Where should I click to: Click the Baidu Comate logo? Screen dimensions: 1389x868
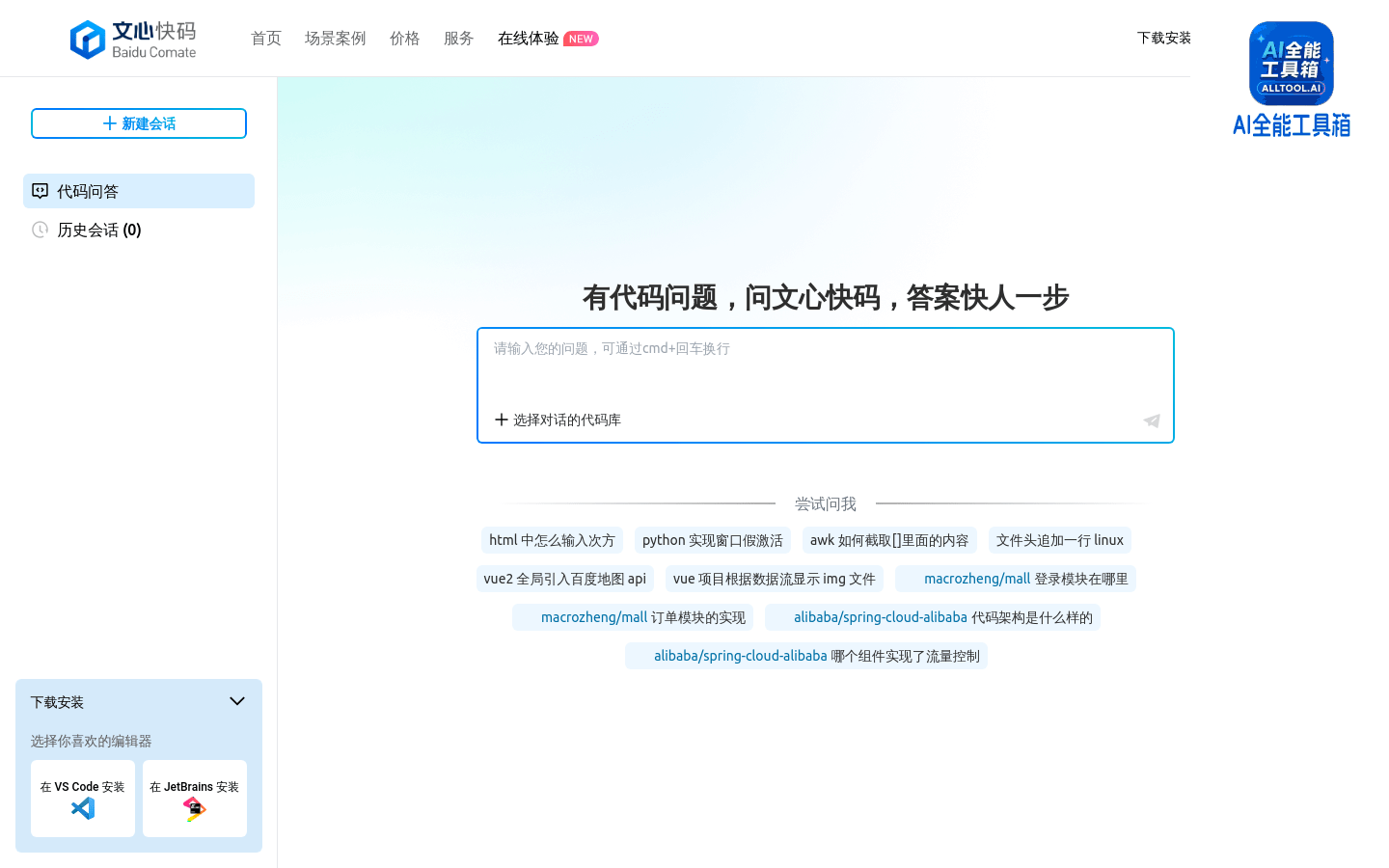tap(133, 40)
